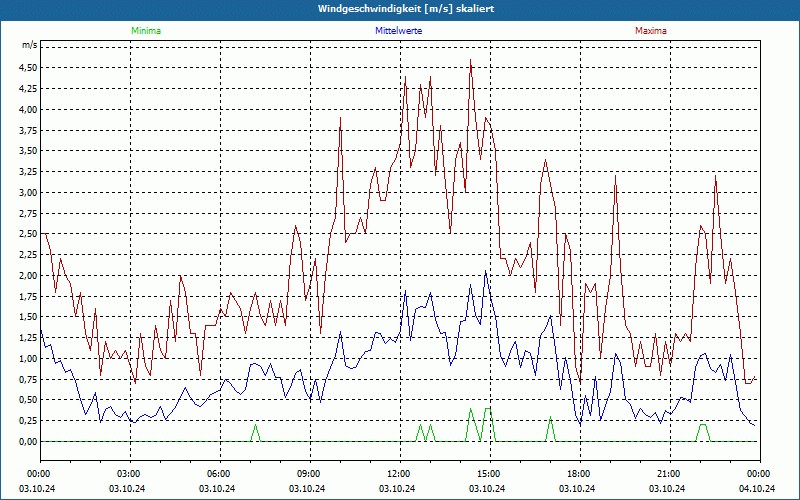Image resolution: width=800 pixels, height=500 pixels.
Task: Click the 1,25 y-axis value
Action: (x=29, y=338)
